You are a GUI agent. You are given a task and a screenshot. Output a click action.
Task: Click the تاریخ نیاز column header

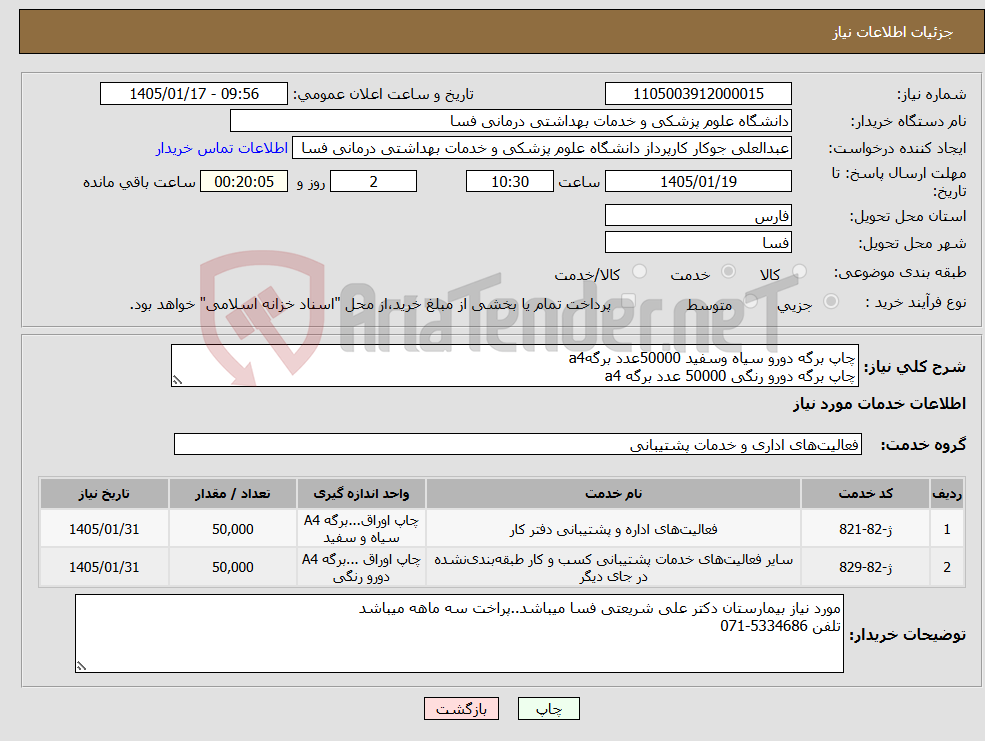pos(104,494)
